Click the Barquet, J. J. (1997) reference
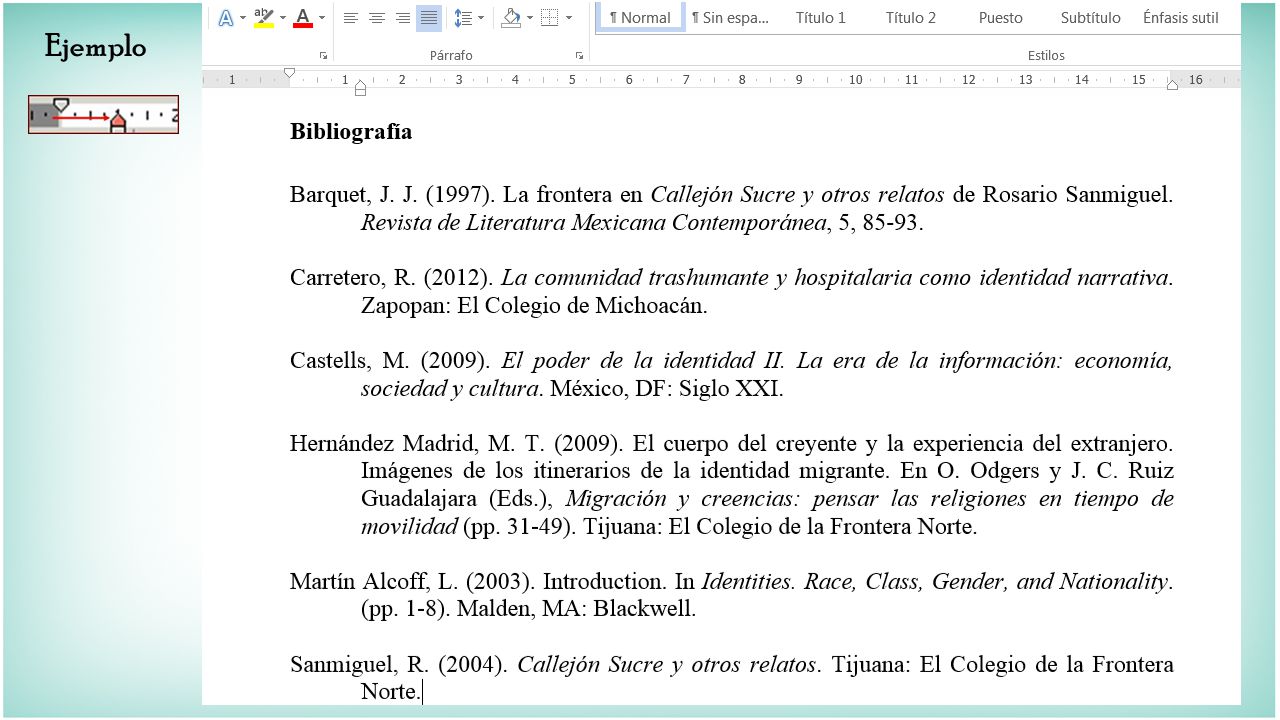The image size is (1280, 720). [x=732, y=208]
